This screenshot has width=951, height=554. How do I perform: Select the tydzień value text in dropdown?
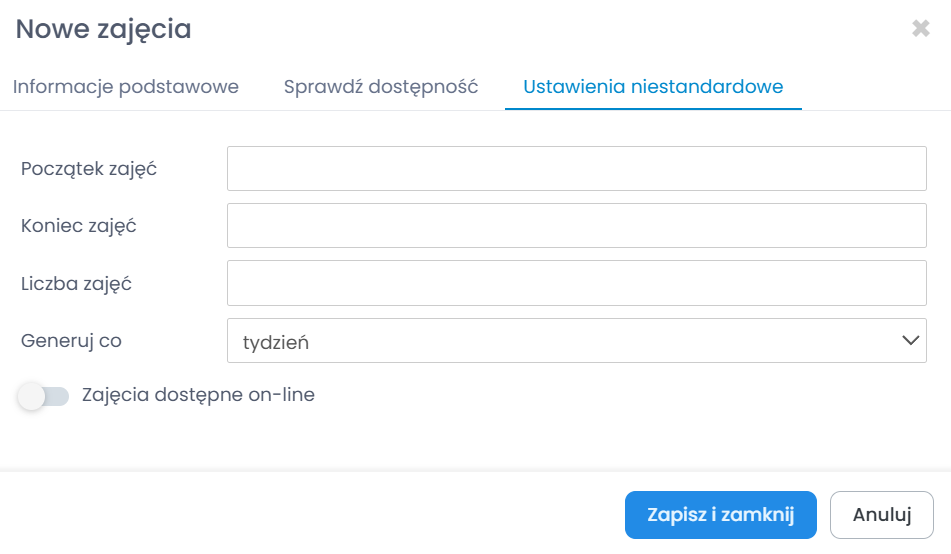(x=276, y=342)
